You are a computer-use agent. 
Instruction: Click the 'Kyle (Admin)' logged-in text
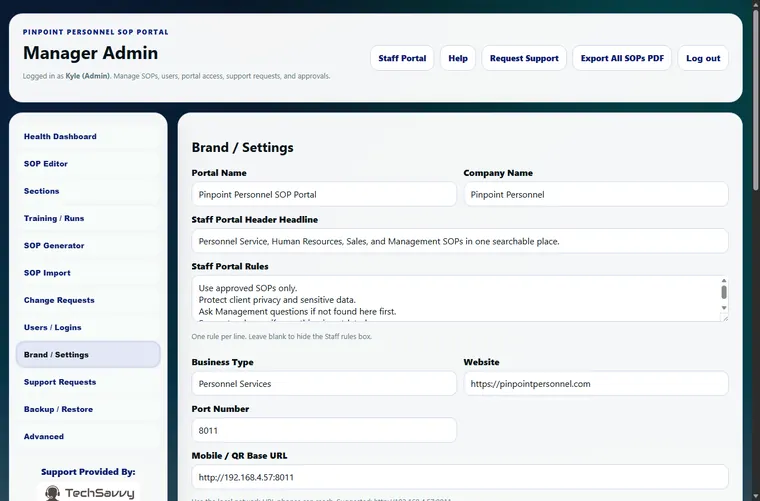click(88, 76)
